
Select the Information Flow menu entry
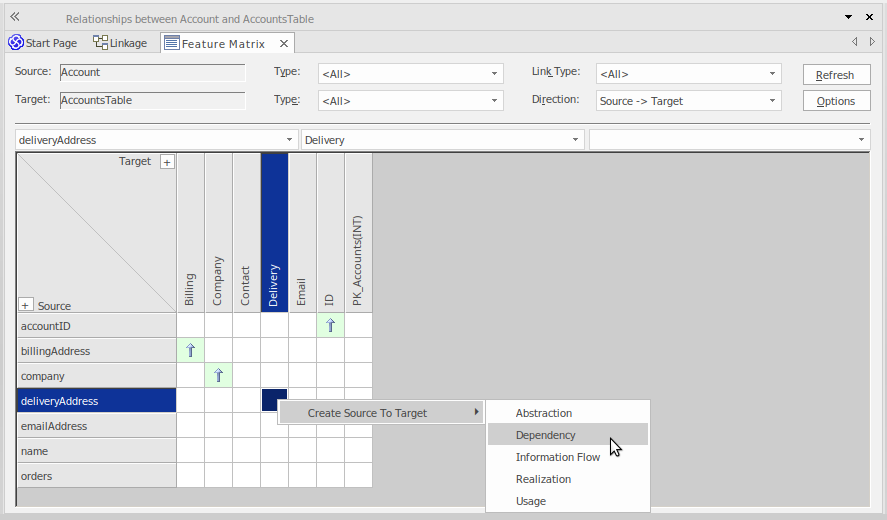pos(557,457)
